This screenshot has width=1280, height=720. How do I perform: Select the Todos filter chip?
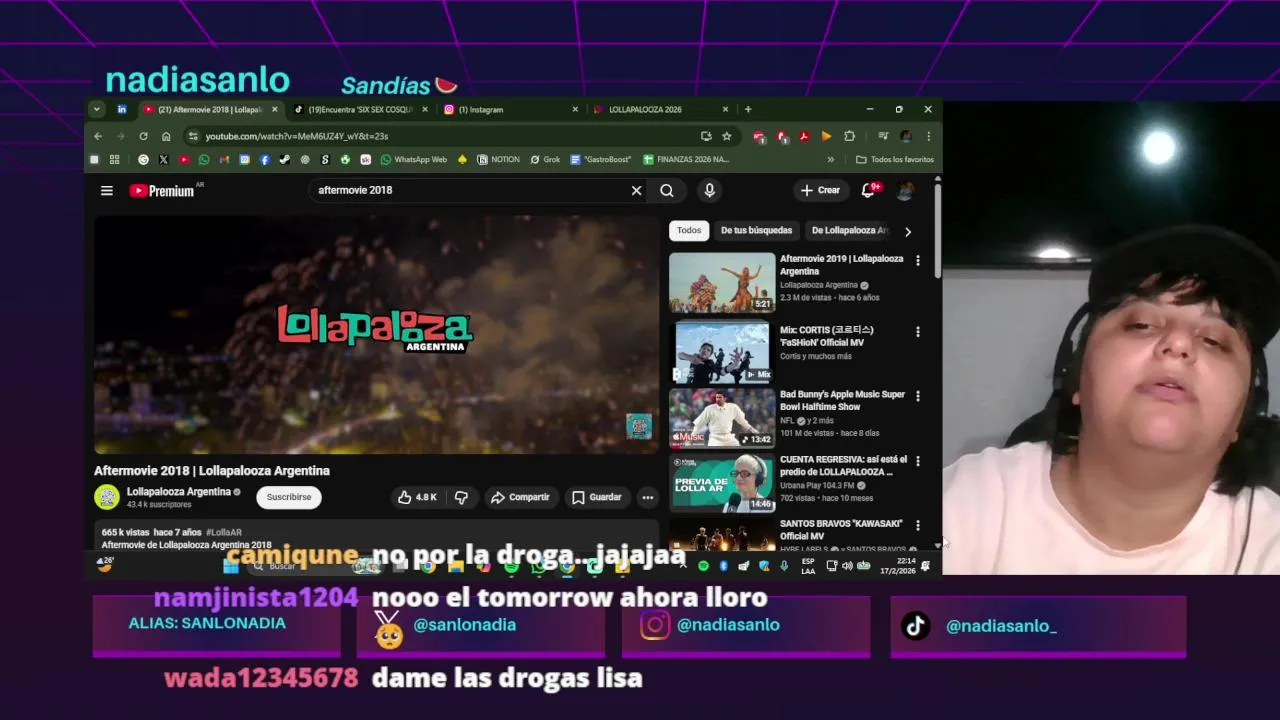tap(689, 231)
